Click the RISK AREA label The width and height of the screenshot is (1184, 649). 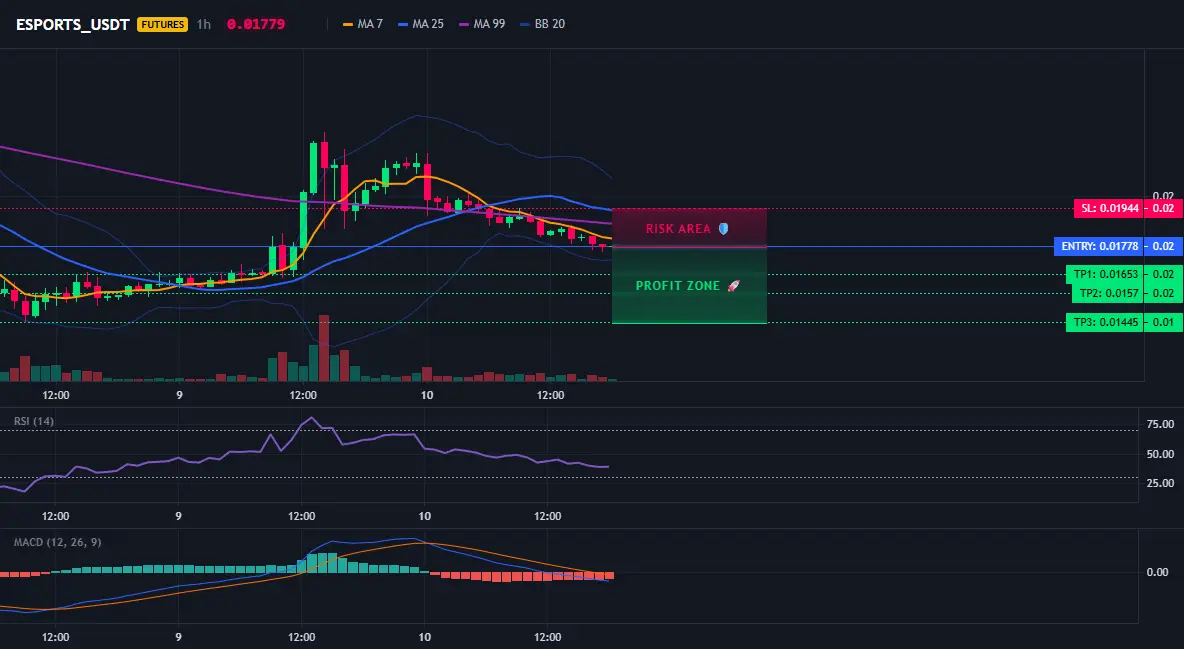pos(678,229)
